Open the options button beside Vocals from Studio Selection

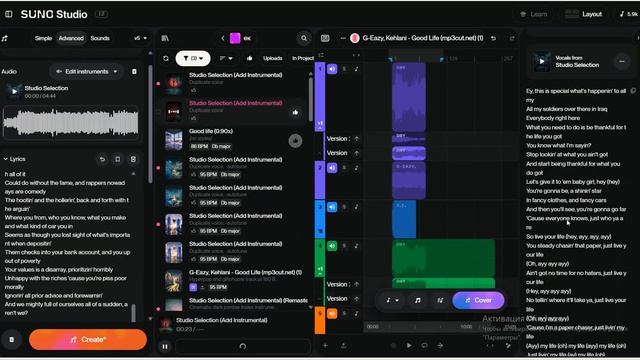622,62
